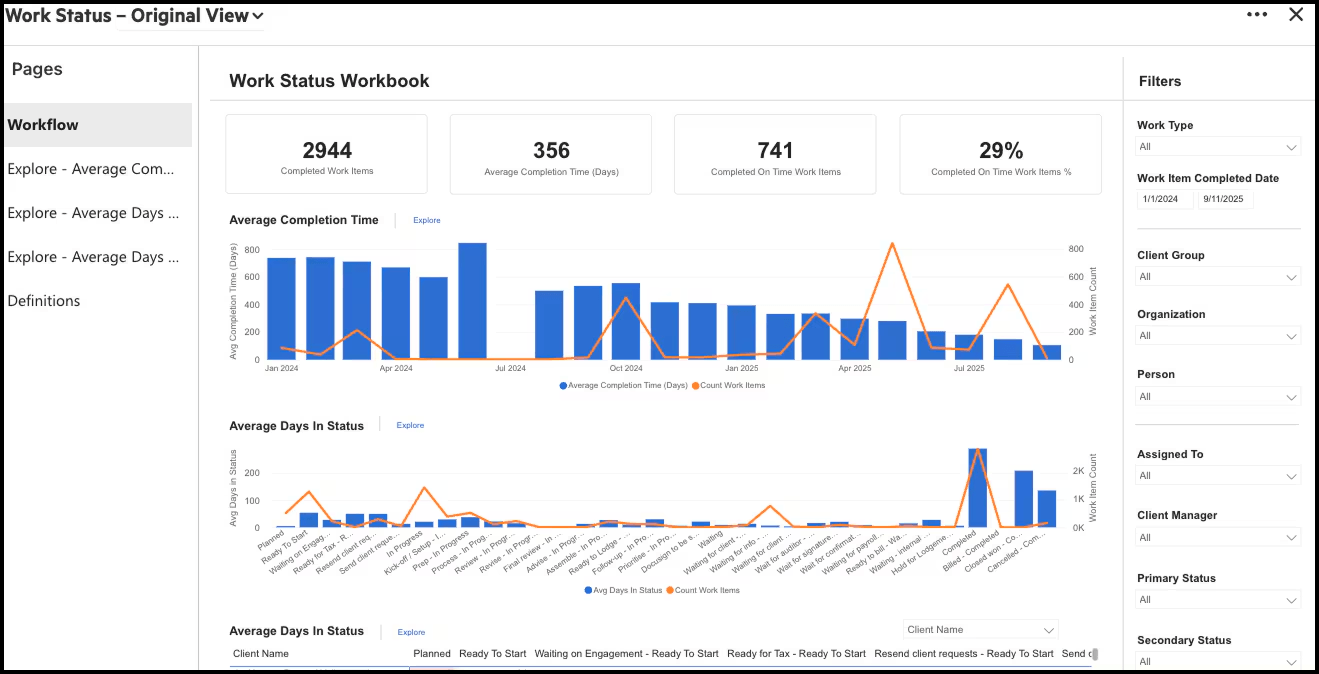
Task: Edit the end date 9/11/2025 field
Action: [1225, 199]
